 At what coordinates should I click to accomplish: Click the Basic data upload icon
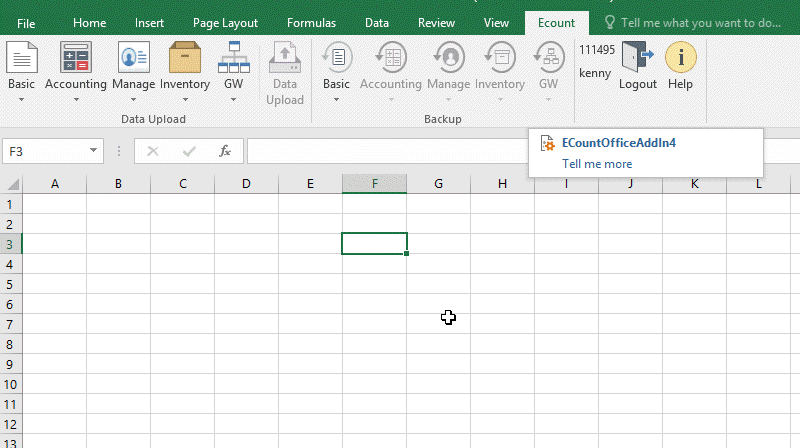click(x=21, y=57)
